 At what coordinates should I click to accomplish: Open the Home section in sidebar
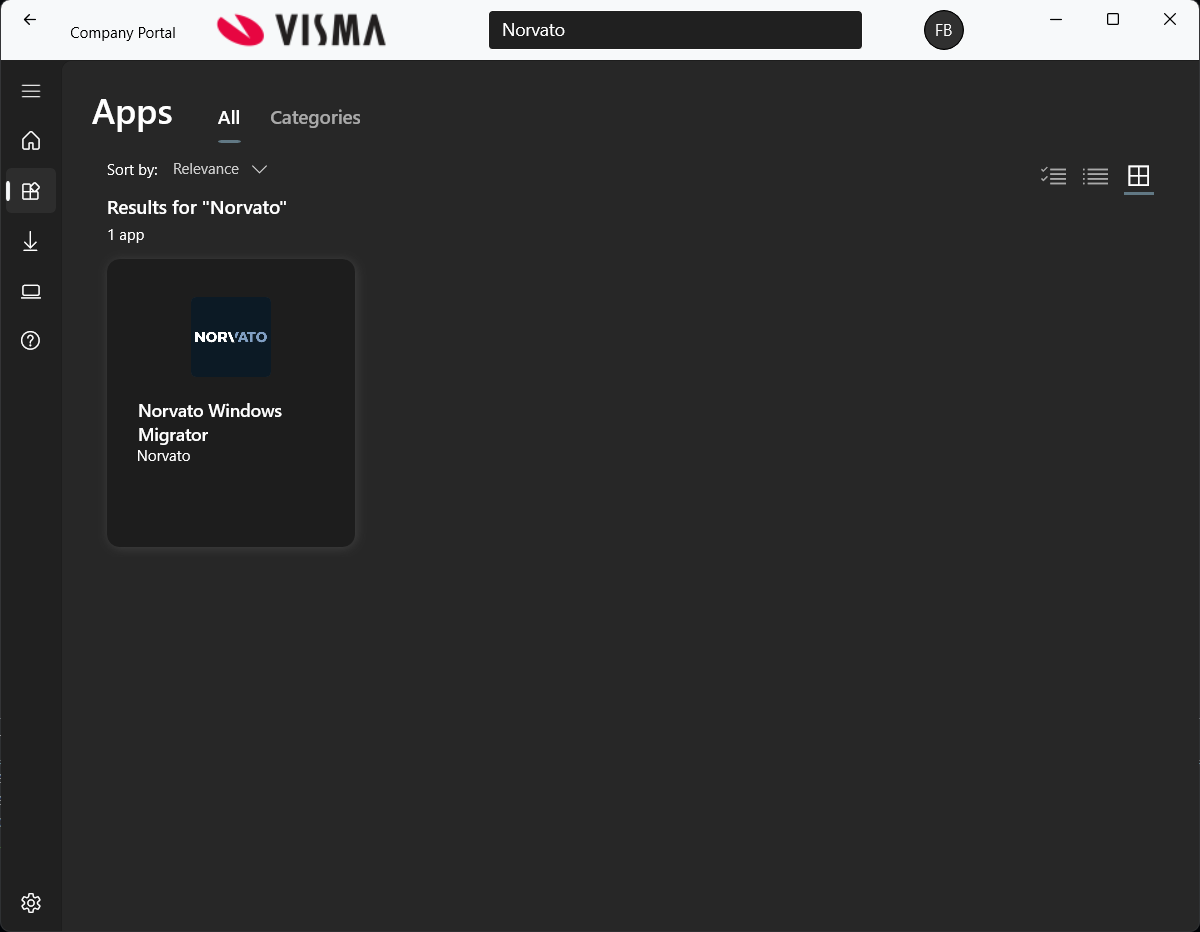31,140
